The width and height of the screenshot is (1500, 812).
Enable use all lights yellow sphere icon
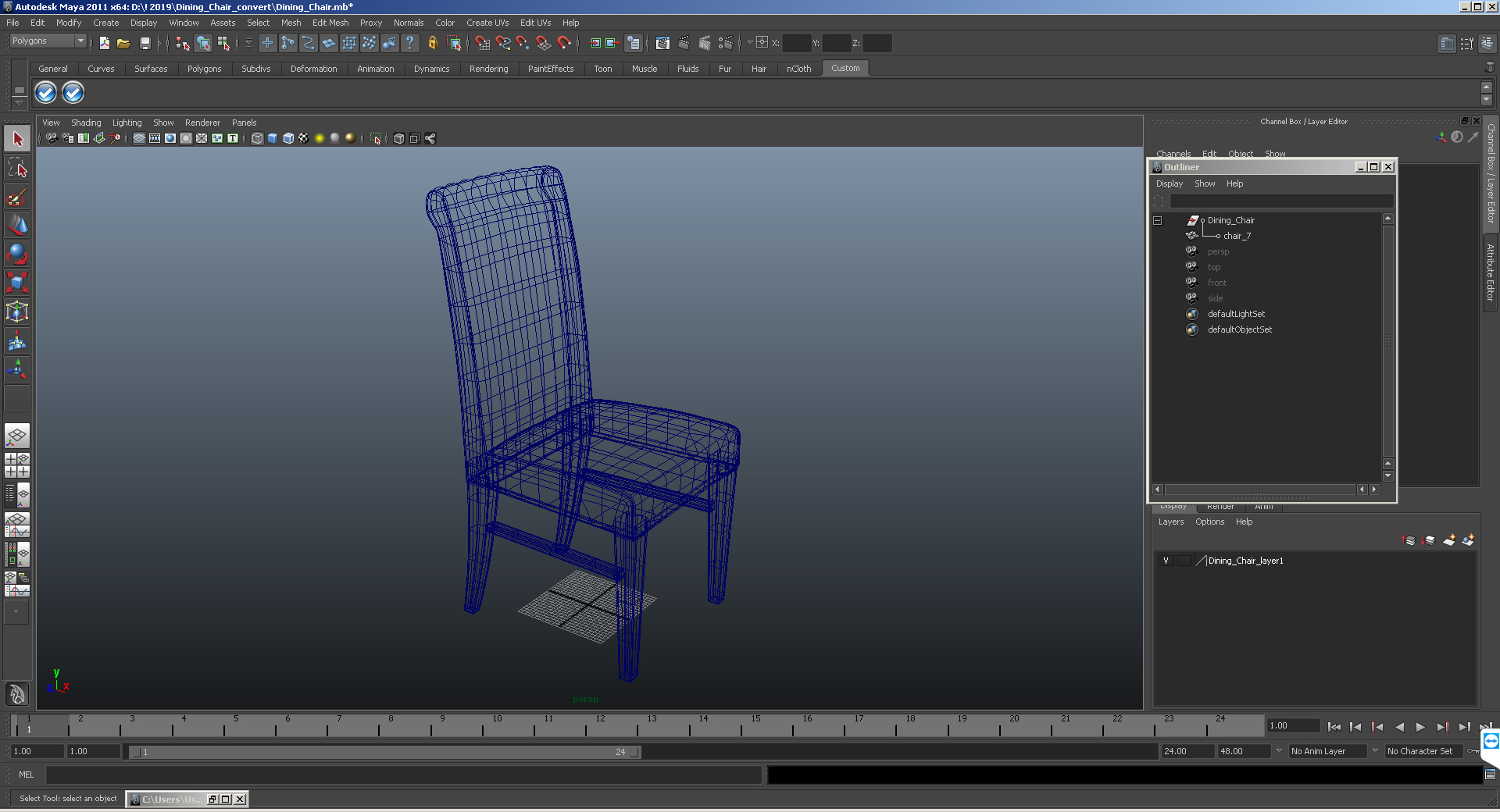click(320, 138)
